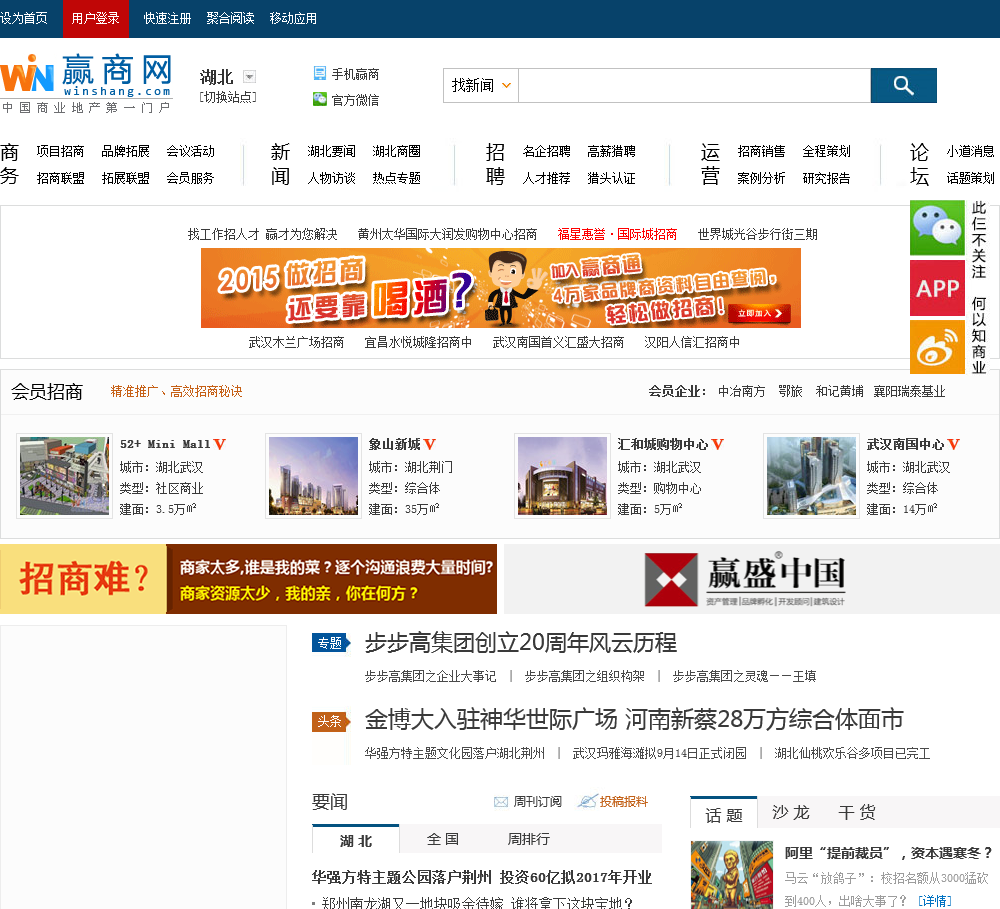Click the search magnifier button
The height and width of the screenshot is (909, 1000).
pyautogui.click(x=903, y=85)
